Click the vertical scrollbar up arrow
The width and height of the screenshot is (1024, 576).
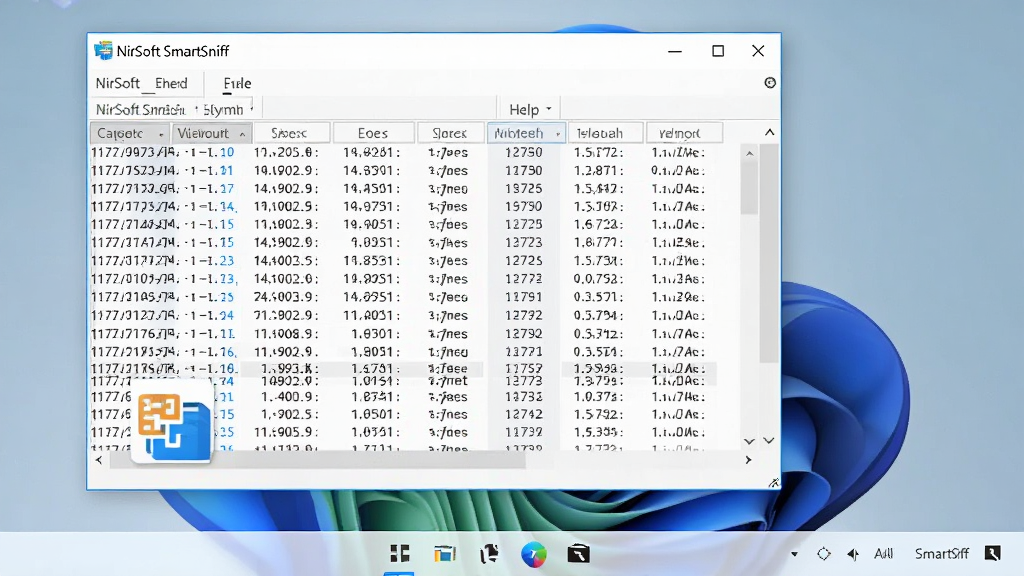(750, 153)
